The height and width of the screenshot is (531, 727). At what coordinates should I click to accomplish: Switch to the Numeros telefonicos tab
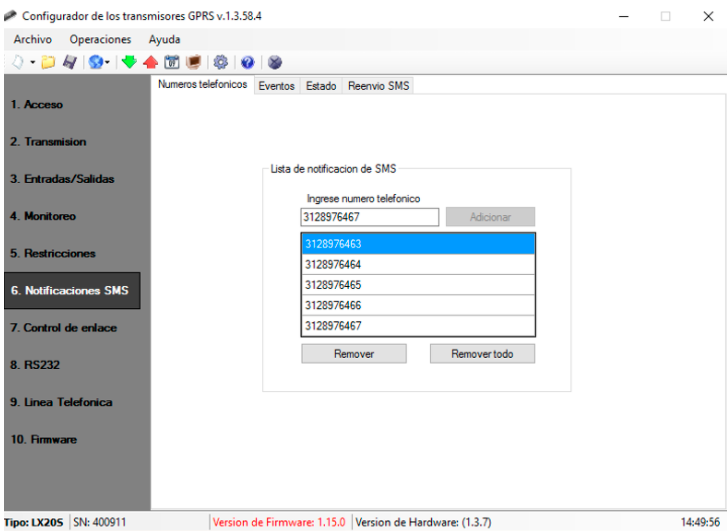point(203,84)
